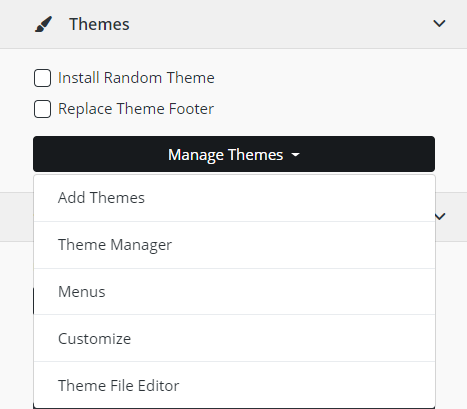Screen dimensions: 467x409
Task: Click the Manage Themes button
Action: coord(234,154)
